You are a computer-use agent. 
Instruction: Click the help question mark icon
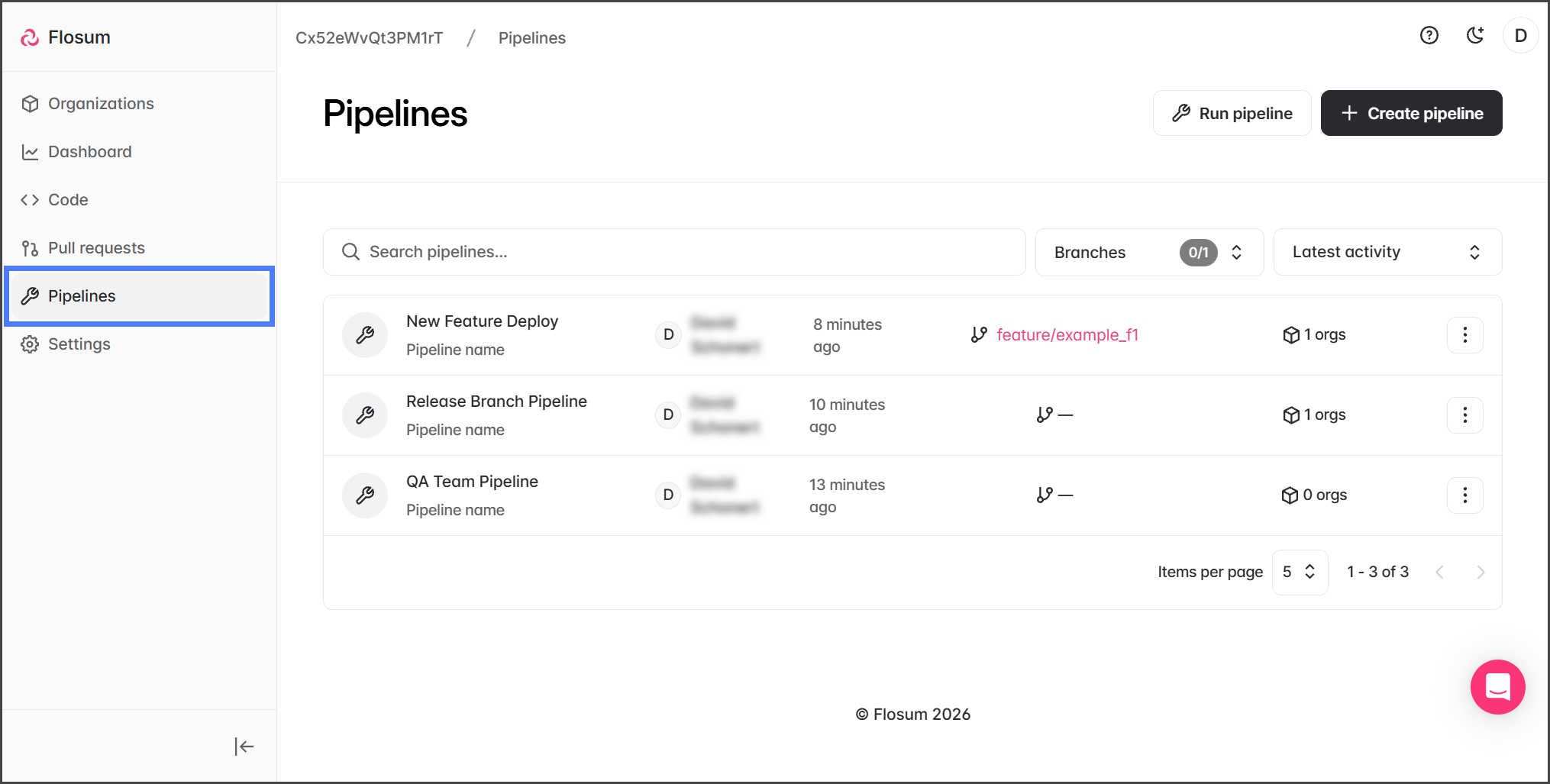point(1429,36)
